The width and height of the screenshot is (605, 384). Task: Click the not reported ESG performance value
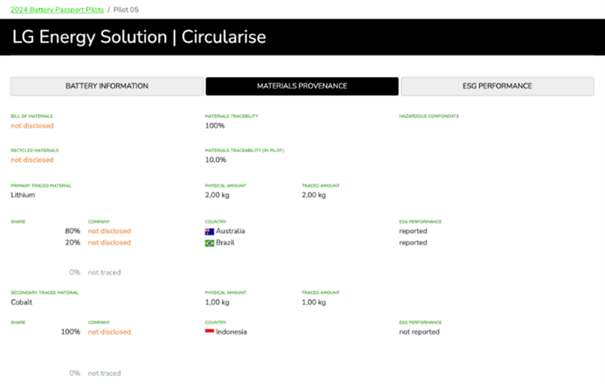[419, 332]
